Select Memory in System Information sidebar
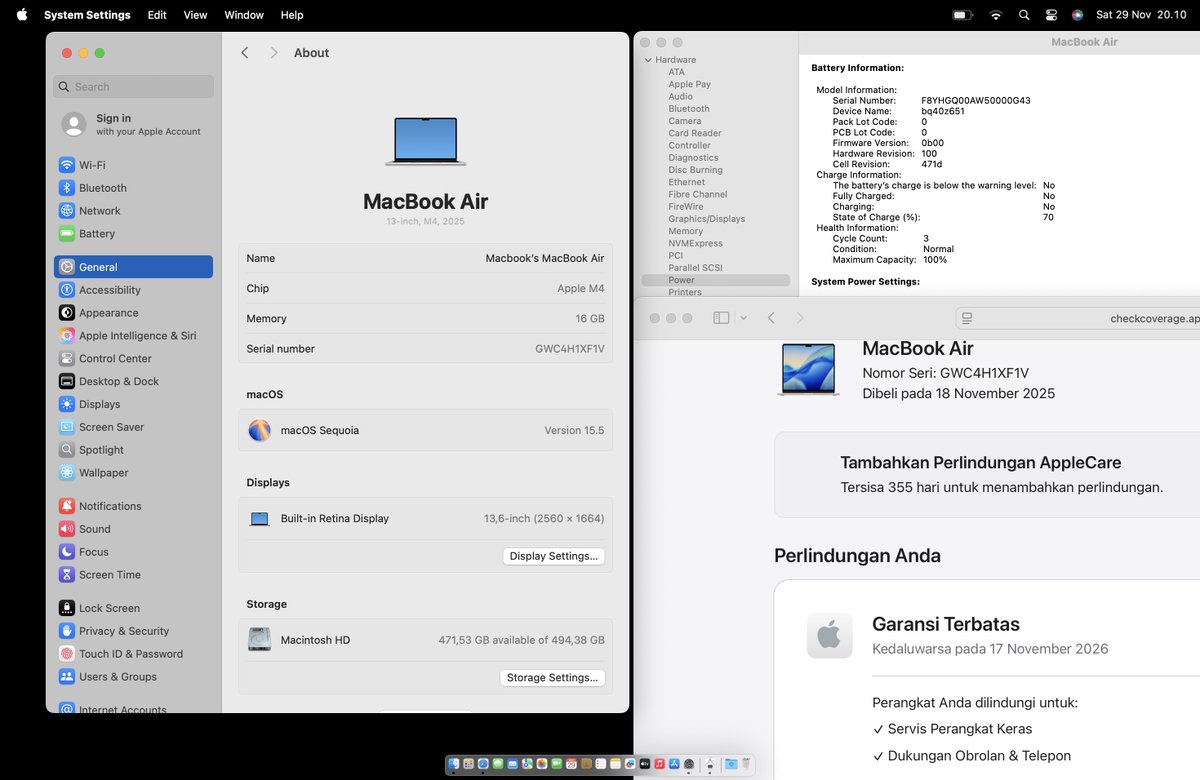 click(686, 231)
